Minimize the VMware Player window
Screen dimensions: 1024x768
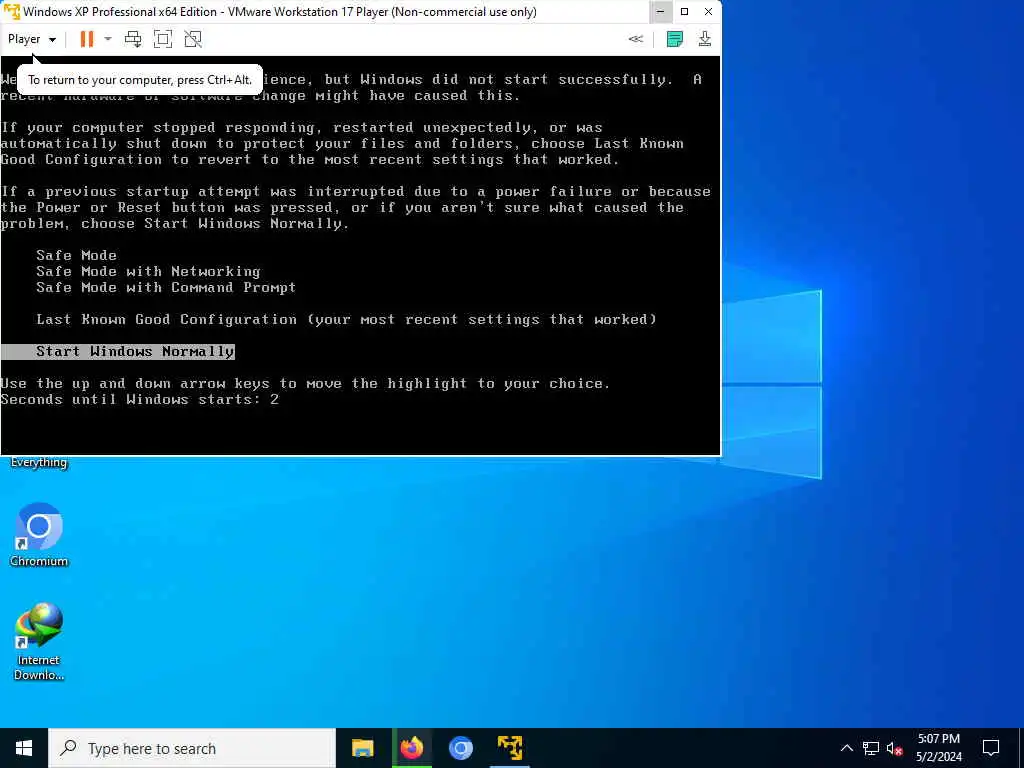point(660,12)
